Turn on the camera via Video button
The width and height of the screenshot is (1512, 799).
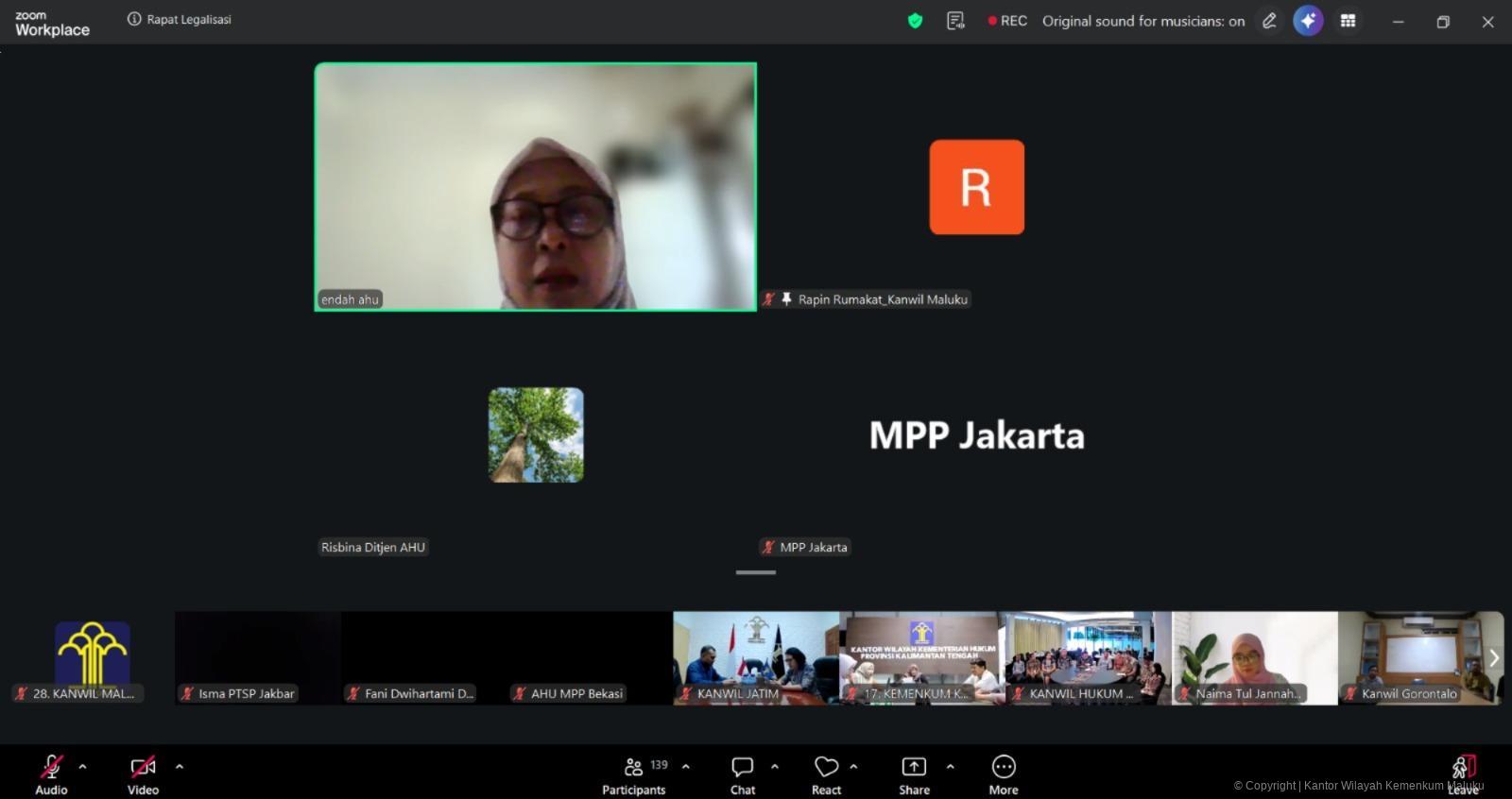pos(143,773)
